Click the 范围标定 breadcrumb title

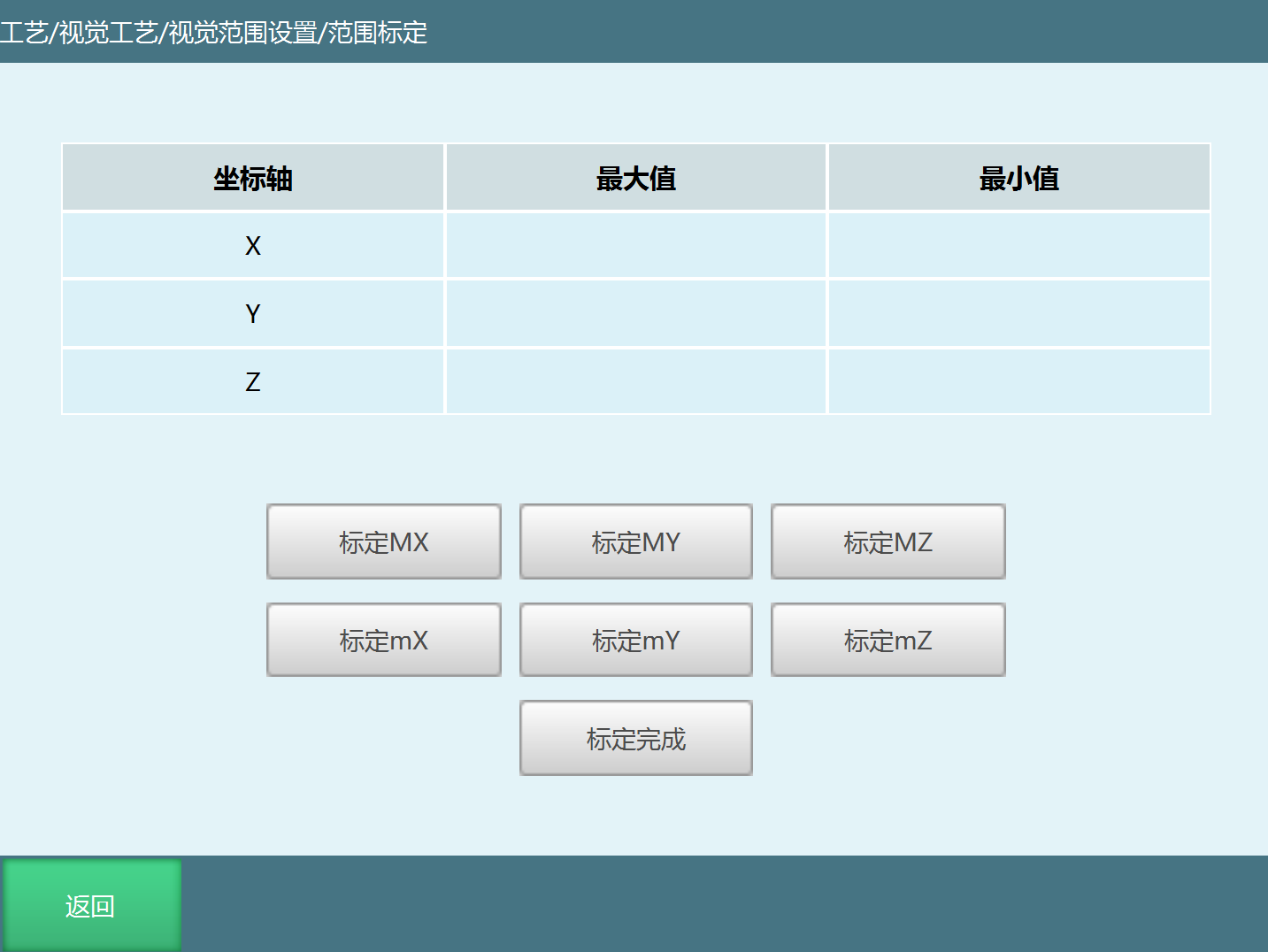(x=378, y=33)
